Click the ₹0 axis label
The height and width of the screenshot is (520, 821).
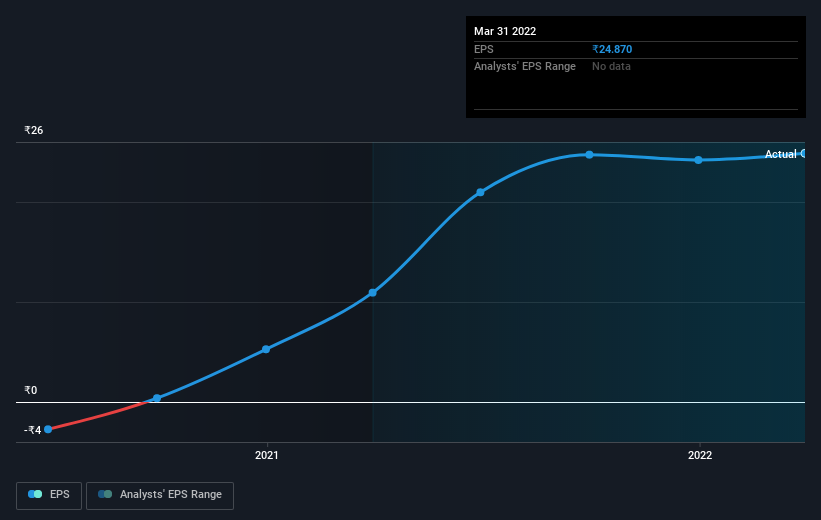tap(30, 390)
